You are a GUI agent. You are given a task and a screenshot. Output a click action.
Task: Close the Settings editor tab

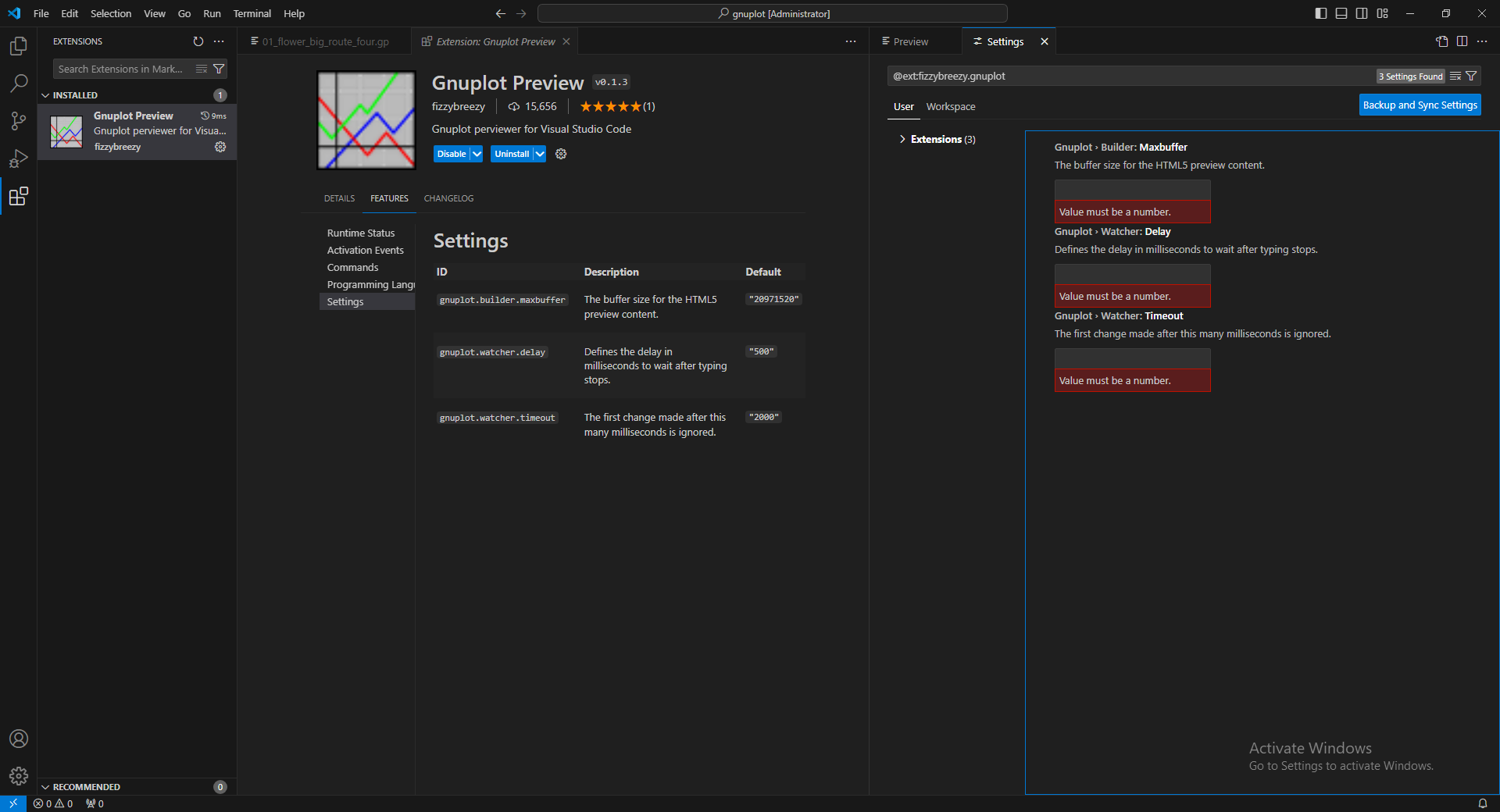pos(1045,41)
